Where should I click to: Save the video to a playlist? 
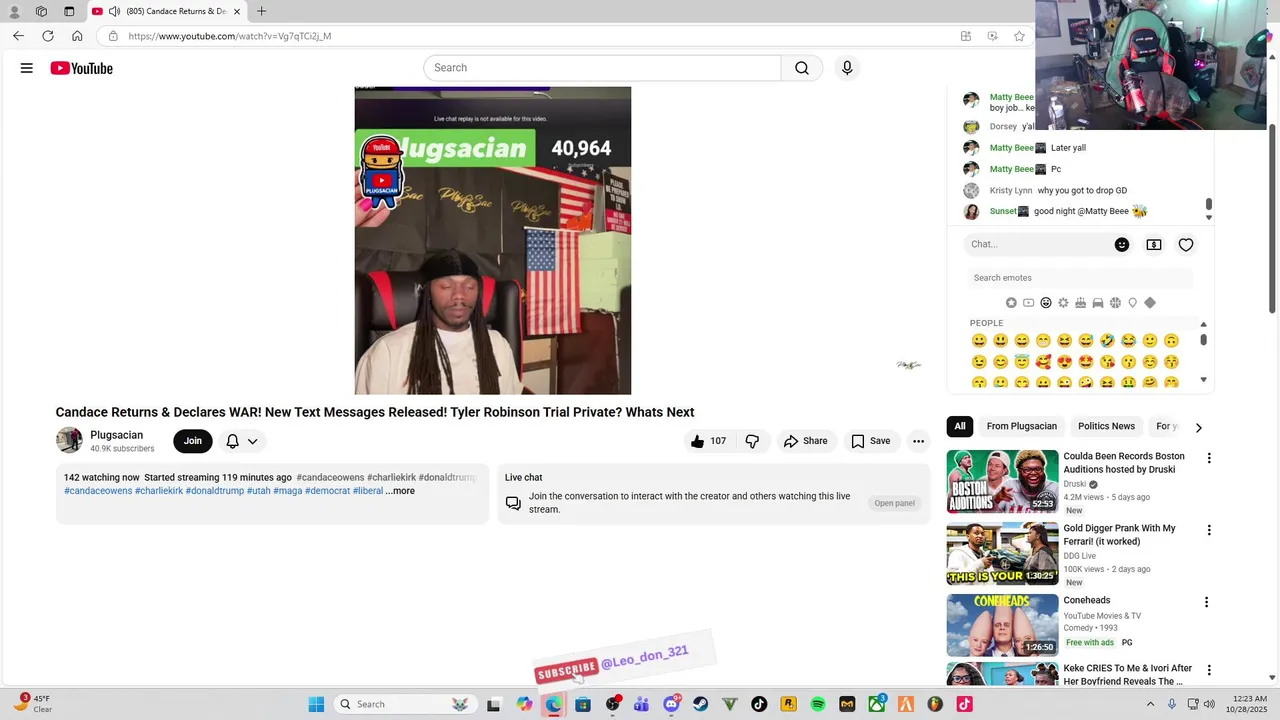pos(870,441)
